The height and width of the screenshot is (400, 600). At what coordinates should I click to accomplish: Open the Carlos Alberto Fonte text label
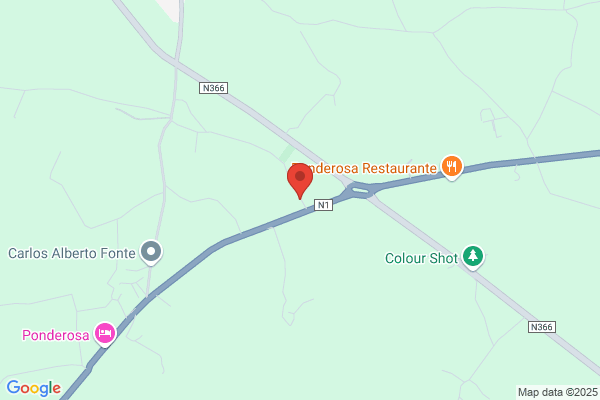[72, 253]
